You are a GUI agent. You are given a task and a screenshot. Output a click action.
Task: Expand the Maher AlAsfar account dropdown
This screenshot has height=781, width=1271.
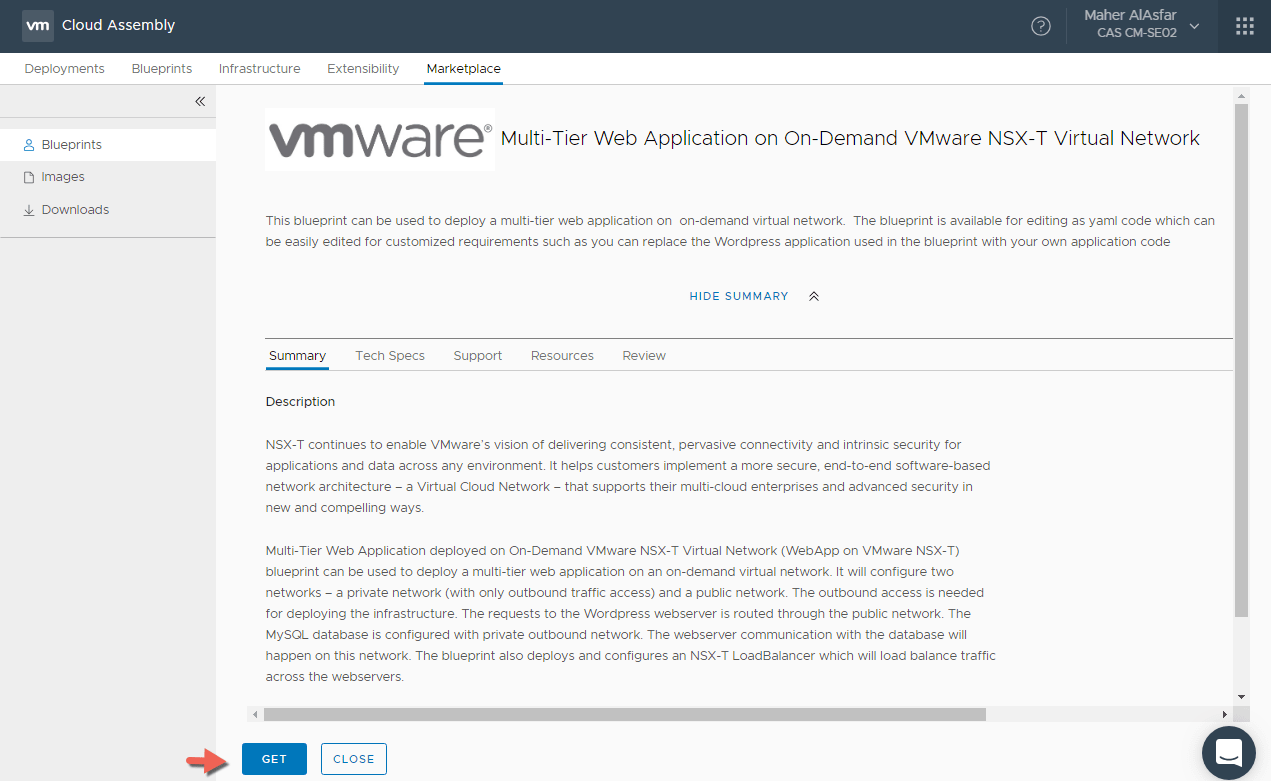tap(1194, 25)
